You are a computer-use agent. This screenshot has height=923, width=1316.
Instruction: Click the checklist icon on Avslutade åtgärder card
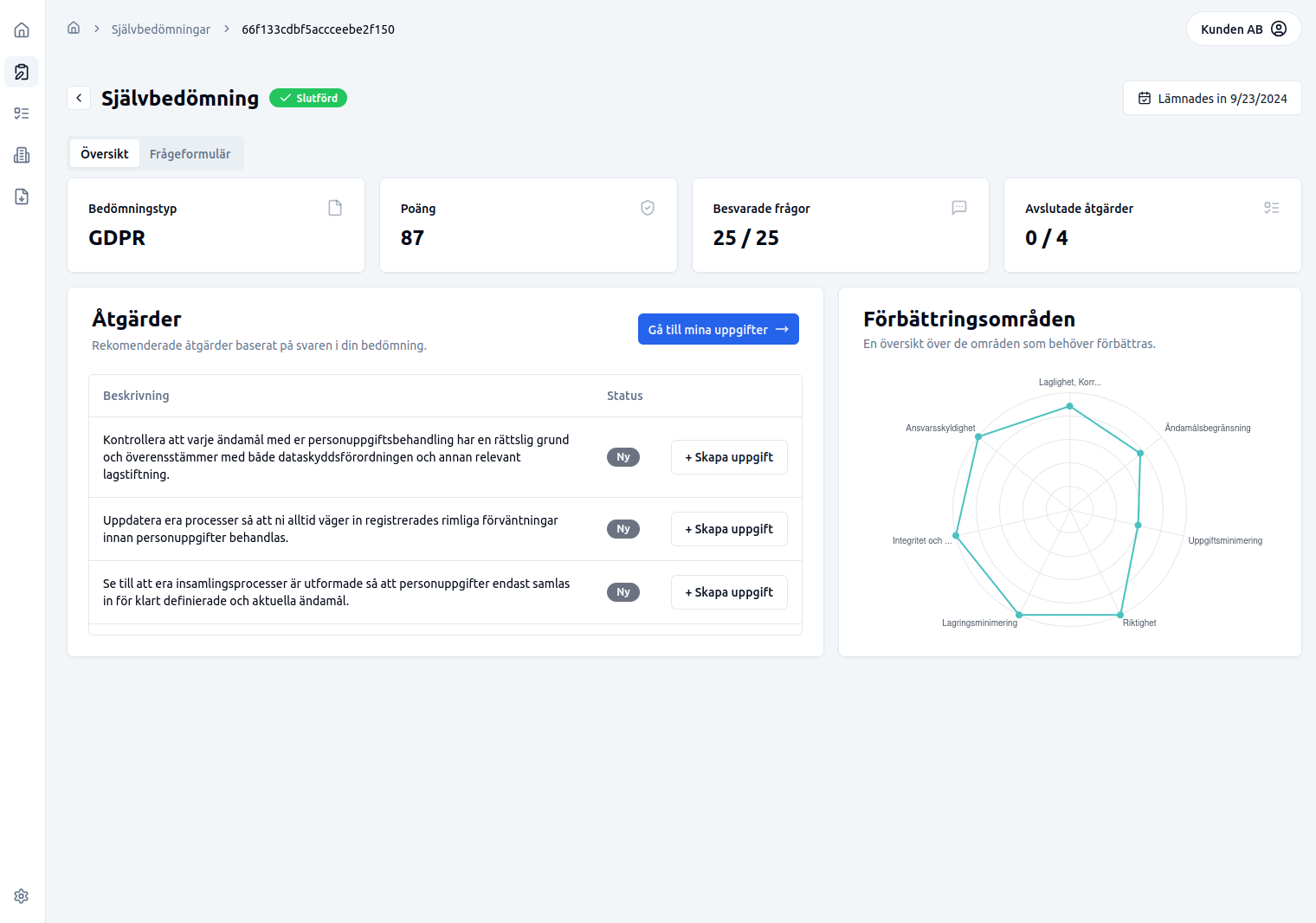point(1272,208)
